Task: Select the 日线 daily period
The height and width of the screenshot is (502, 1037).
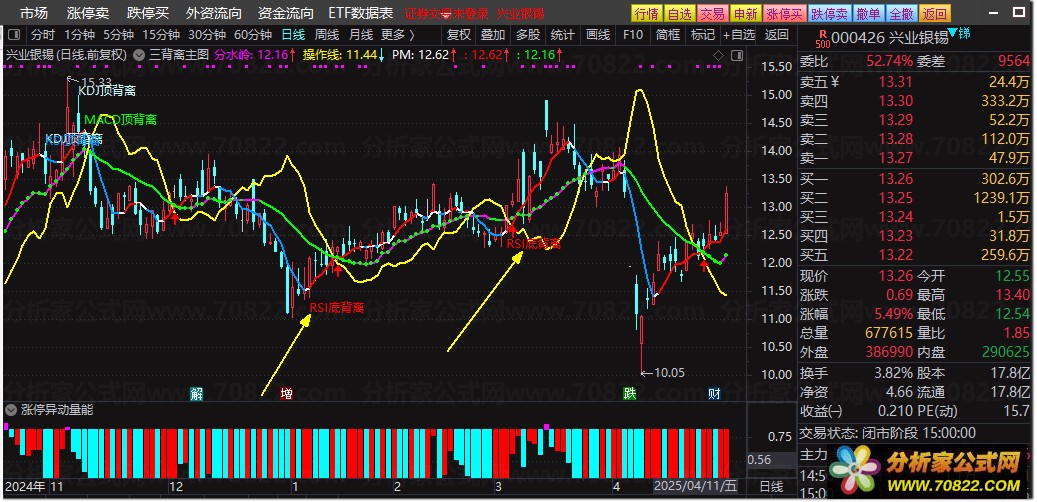Action: 293,35
